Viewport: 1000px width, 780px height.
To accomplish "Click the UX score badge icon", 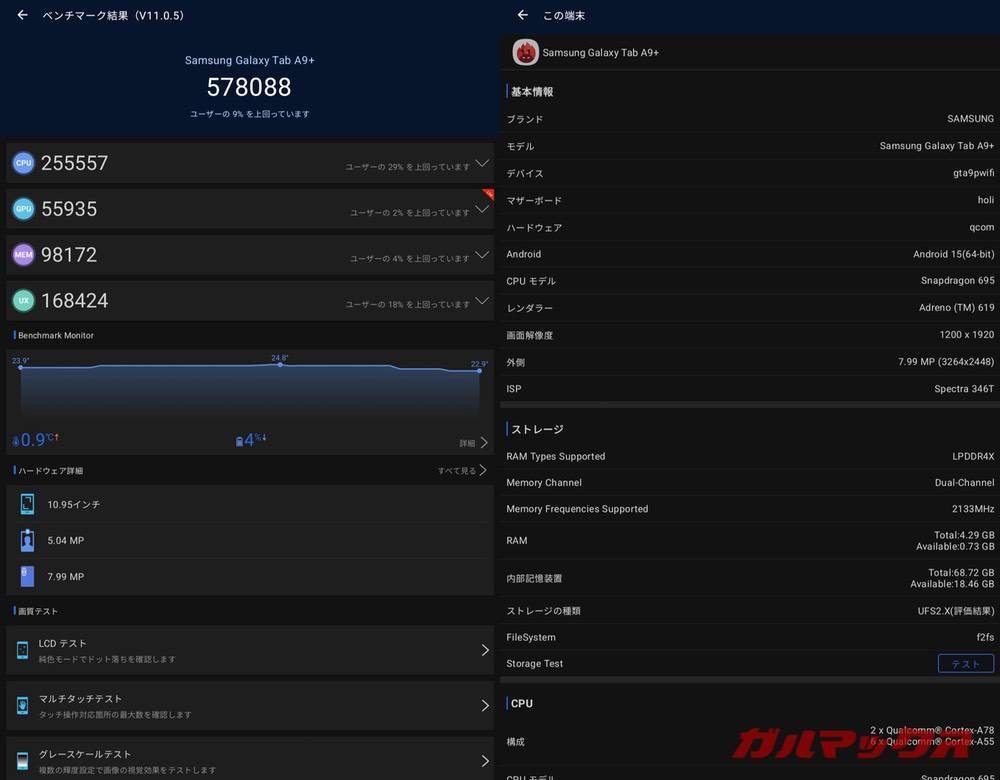I will click(23, 300).
